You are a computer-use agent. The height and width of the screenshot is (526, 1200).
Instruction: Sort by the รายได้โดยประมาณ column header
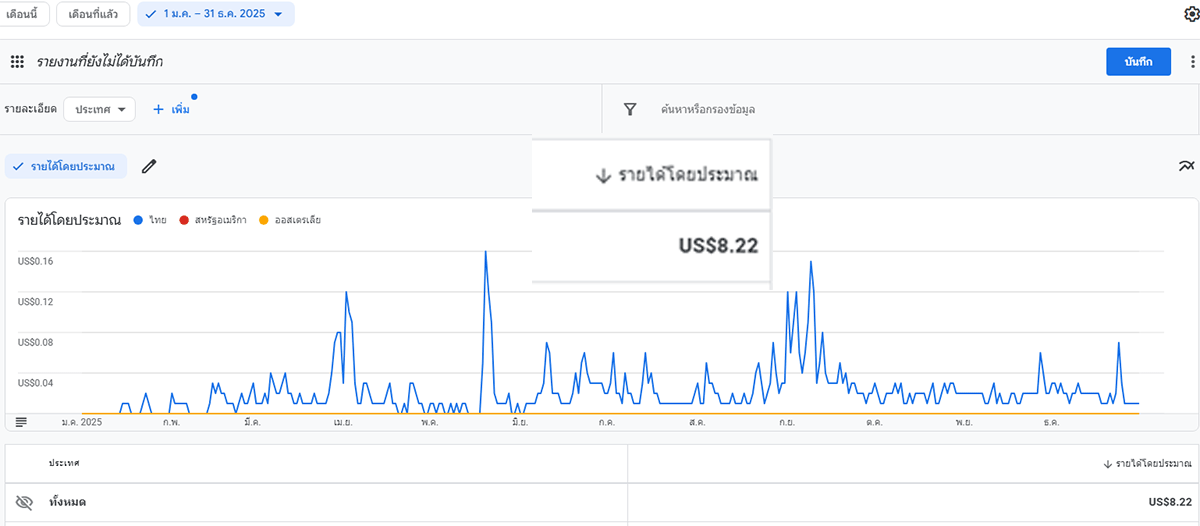pos(1147,464)
